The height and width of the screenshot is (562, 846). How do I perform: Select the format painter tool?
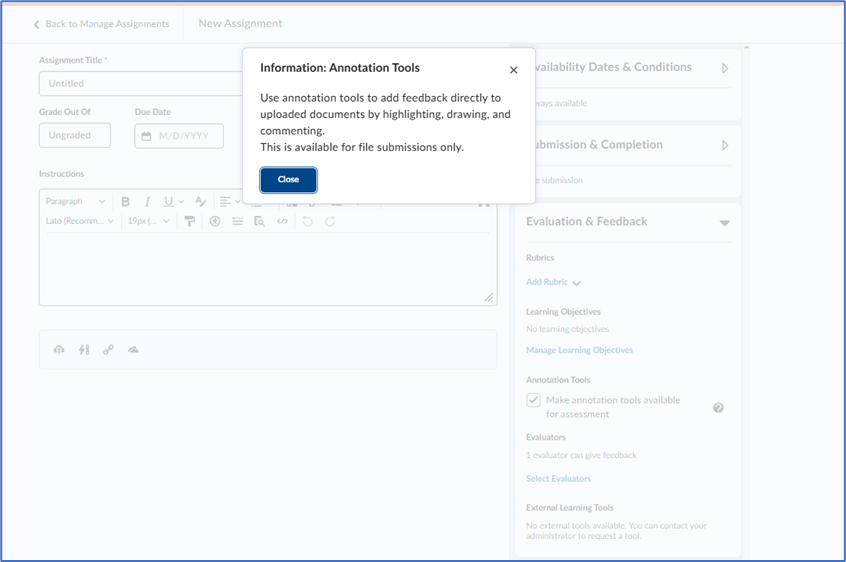click(x=189, y=221)
